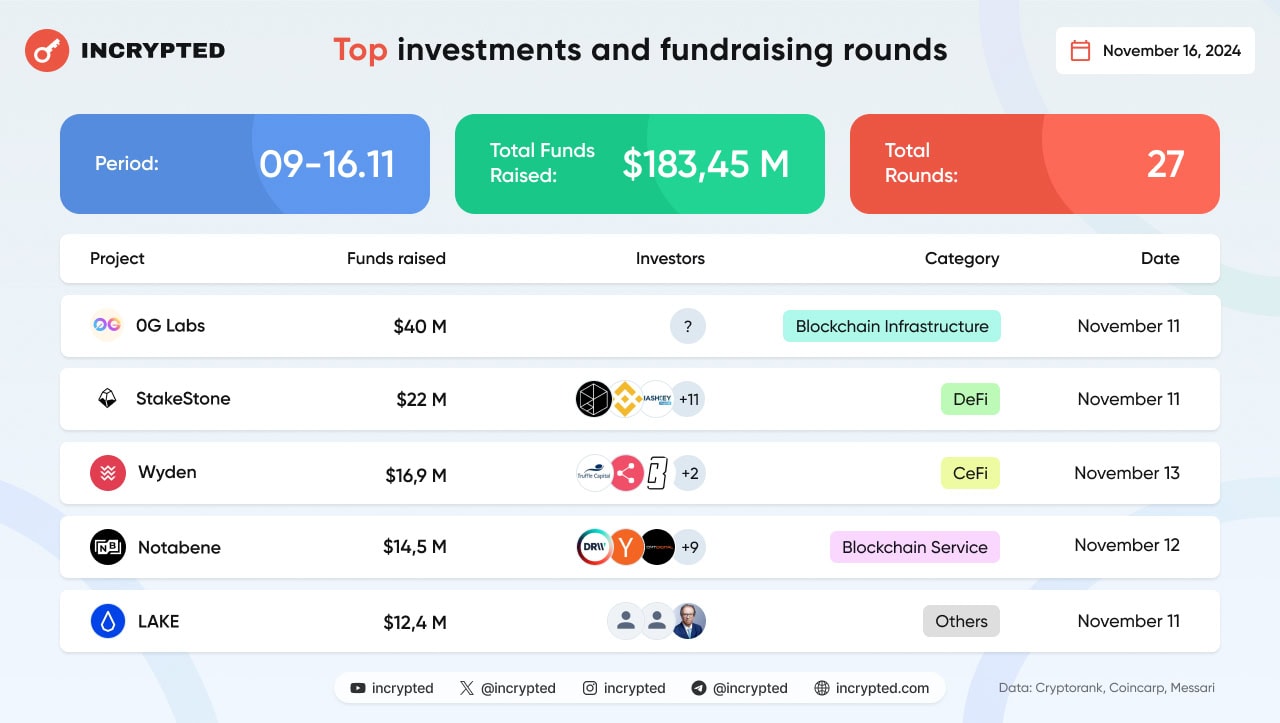Expand the +9 Notabene investors badge
The height and width of the screenshot is (723, 1280).
pyautogui.click(x=689, y=547)
